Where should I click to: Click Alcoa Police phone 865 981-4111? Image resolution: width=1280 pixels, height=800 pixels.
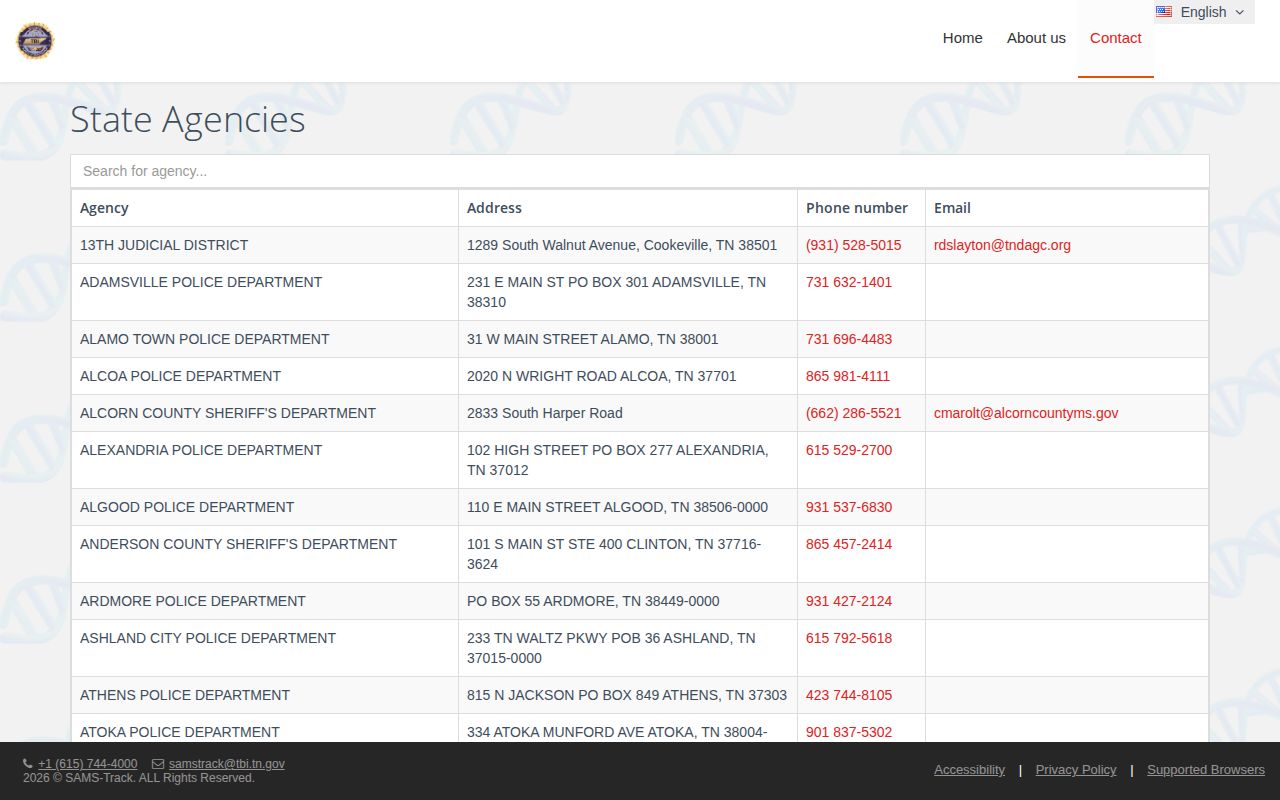(848, 376)
